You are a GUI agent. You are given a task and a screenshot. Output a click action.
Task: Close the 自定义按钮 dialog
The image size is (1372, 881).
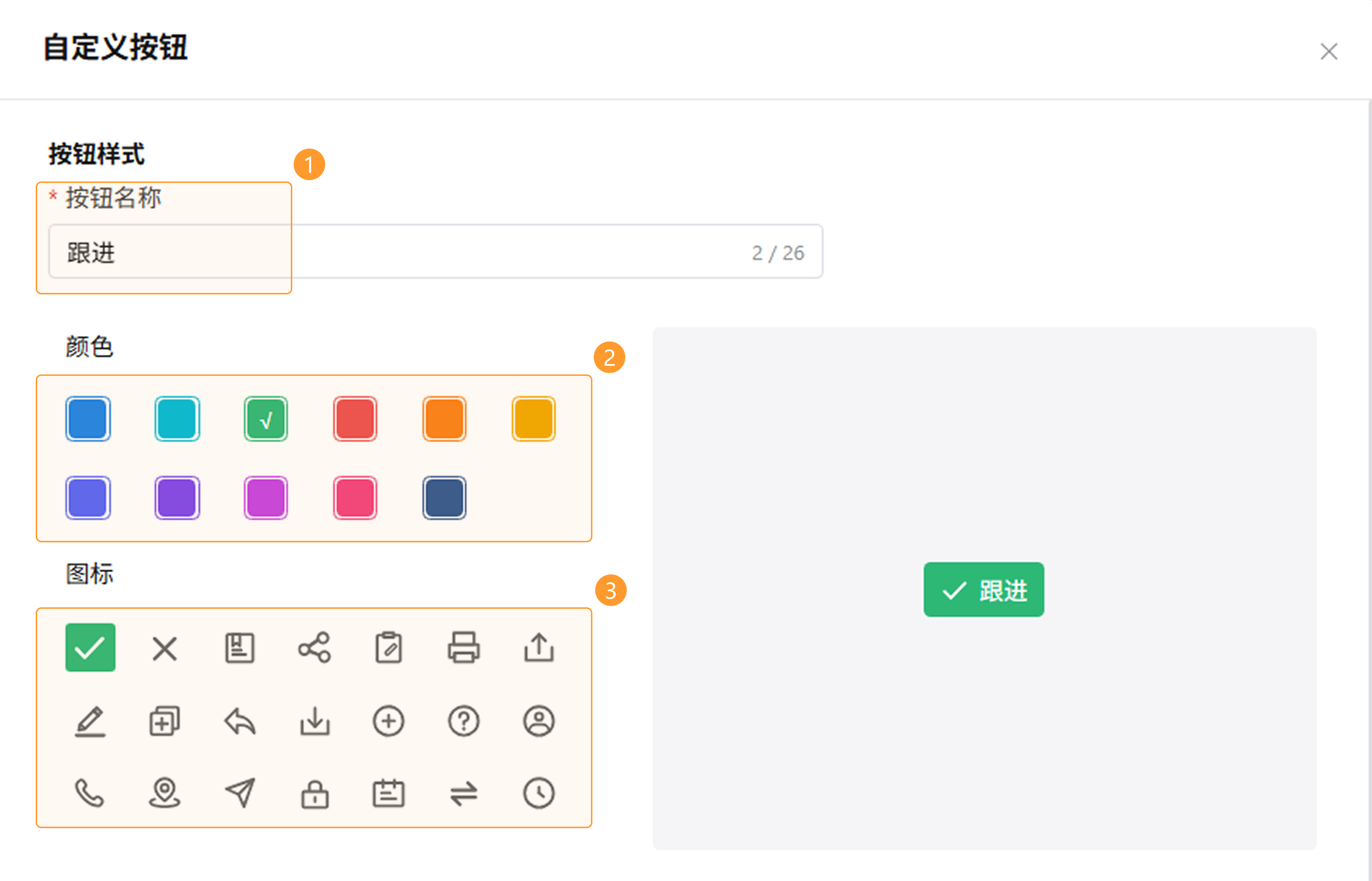[x=1328, y=51]
